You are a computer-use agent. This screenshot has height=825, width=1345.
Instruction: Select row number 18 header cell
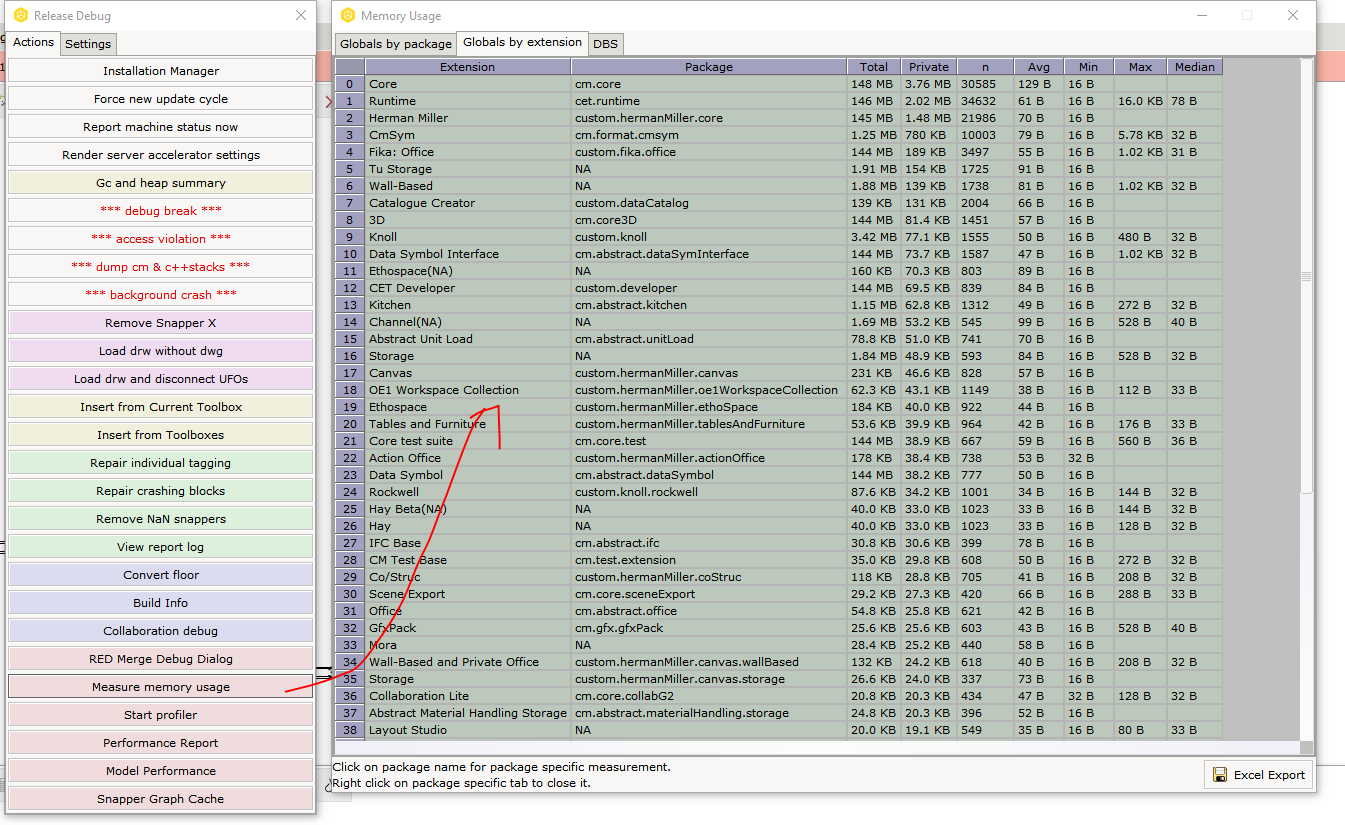pos(350,390)
